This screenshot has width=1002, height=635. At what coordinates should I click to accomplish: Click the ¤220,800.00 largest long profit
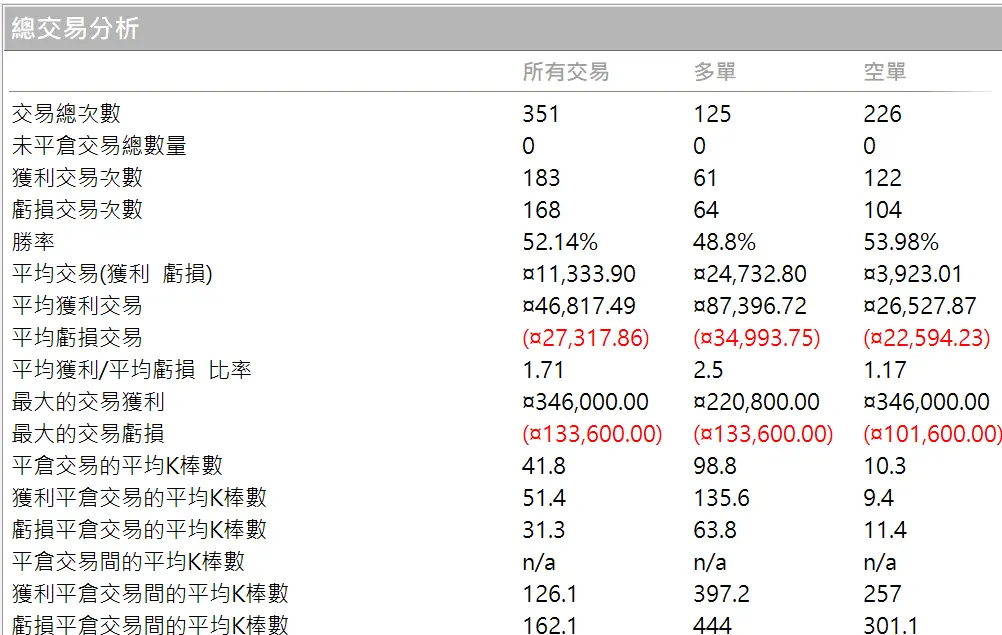pos(756,402)
